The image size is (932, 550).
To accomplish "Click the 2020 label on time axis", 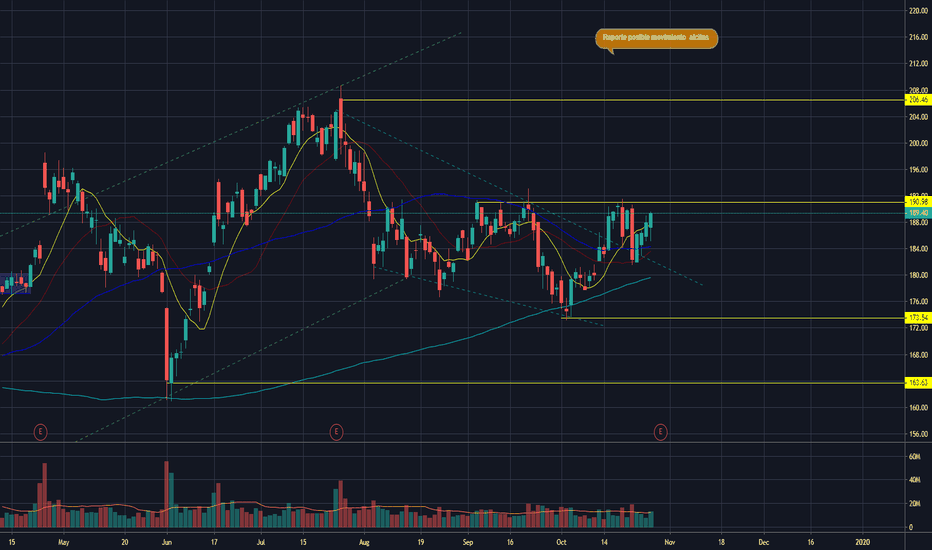I will 862,542.
